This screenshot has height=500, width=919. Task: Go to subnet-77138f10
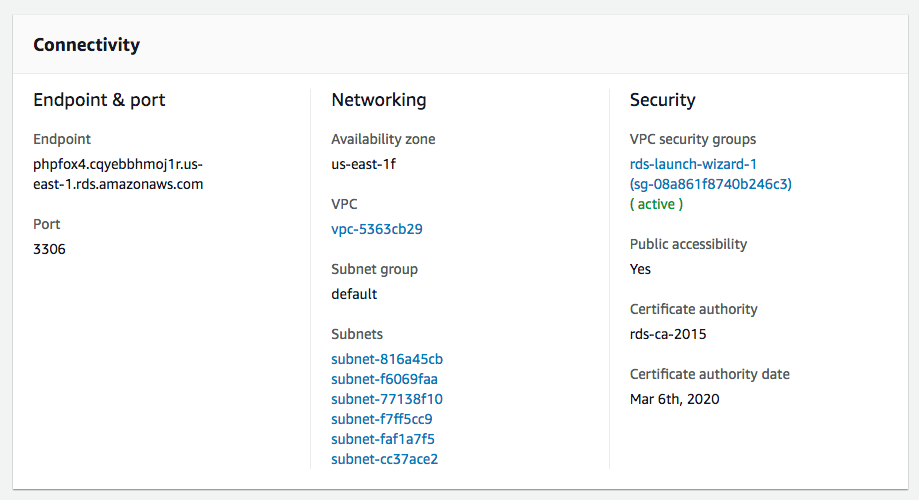[386, 399]
